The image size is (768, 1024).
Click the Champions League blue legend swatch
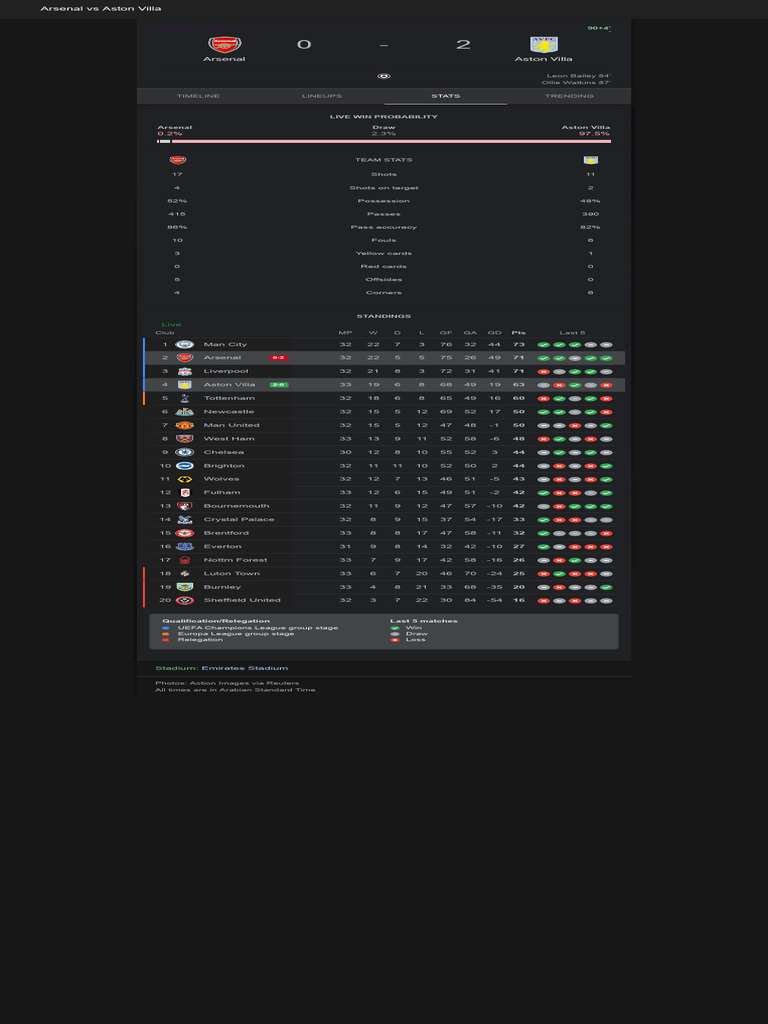click(165, 628)
